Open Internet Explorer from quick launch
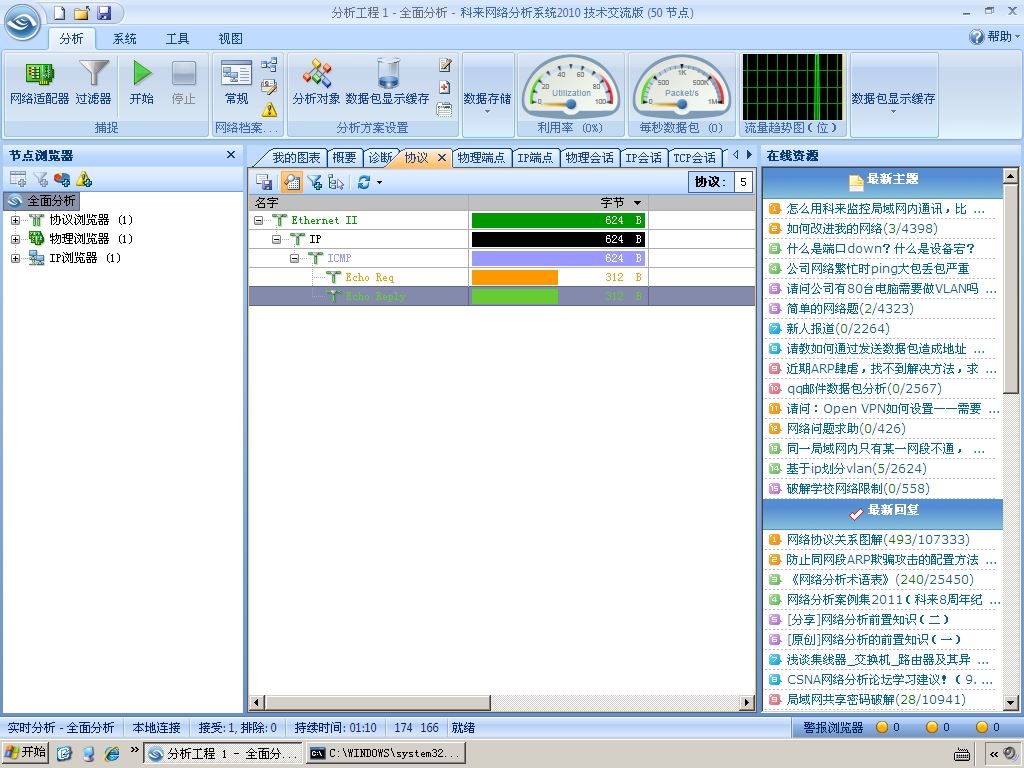 click(x=112, y=753)
